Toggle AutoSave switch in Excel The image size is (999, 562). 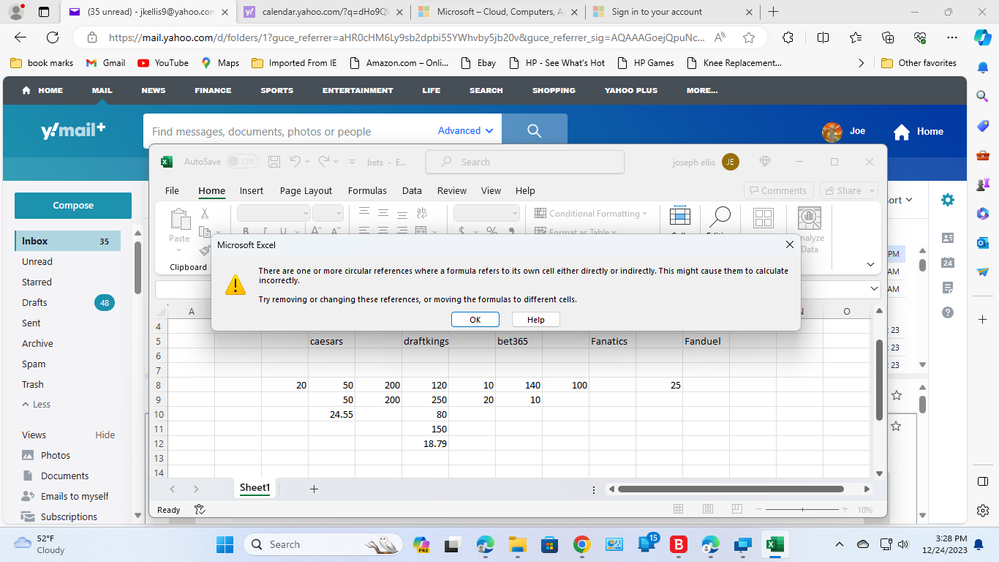[x=241, y=162]
